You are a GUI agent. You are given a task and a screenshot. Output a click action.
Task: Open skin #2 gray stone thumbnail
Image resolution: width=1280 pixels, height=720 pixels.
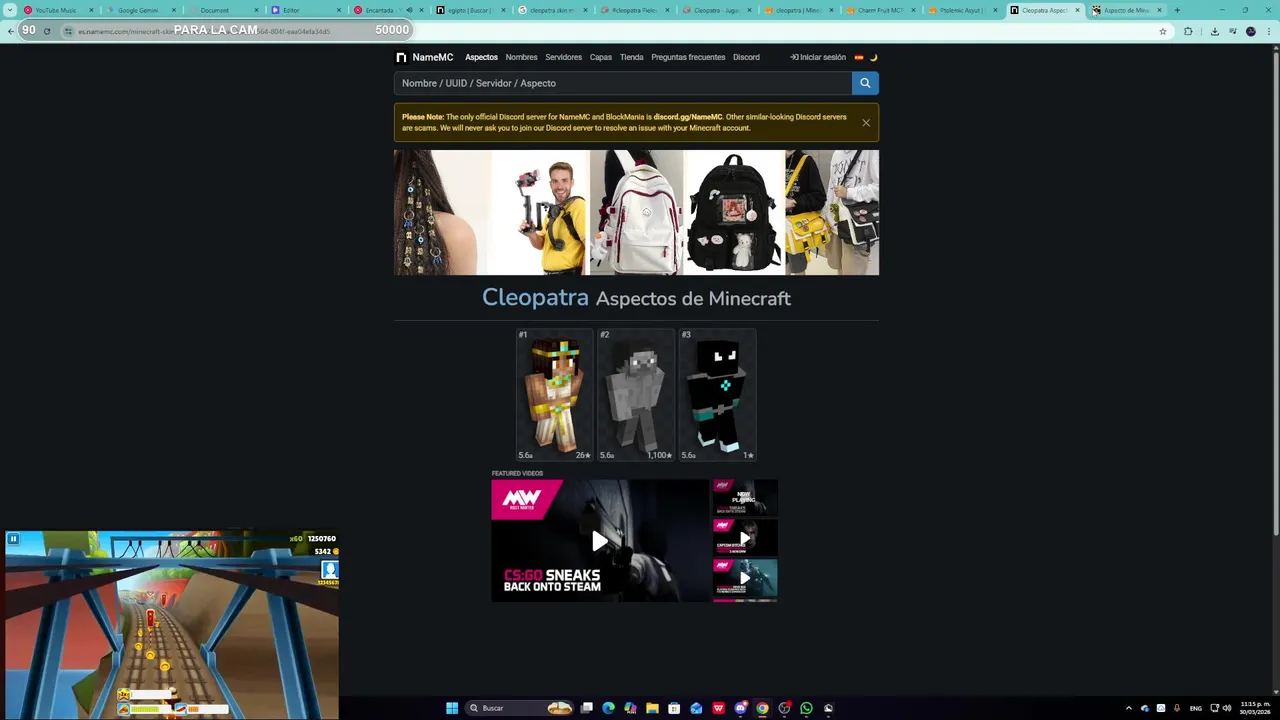pos(636,395)
